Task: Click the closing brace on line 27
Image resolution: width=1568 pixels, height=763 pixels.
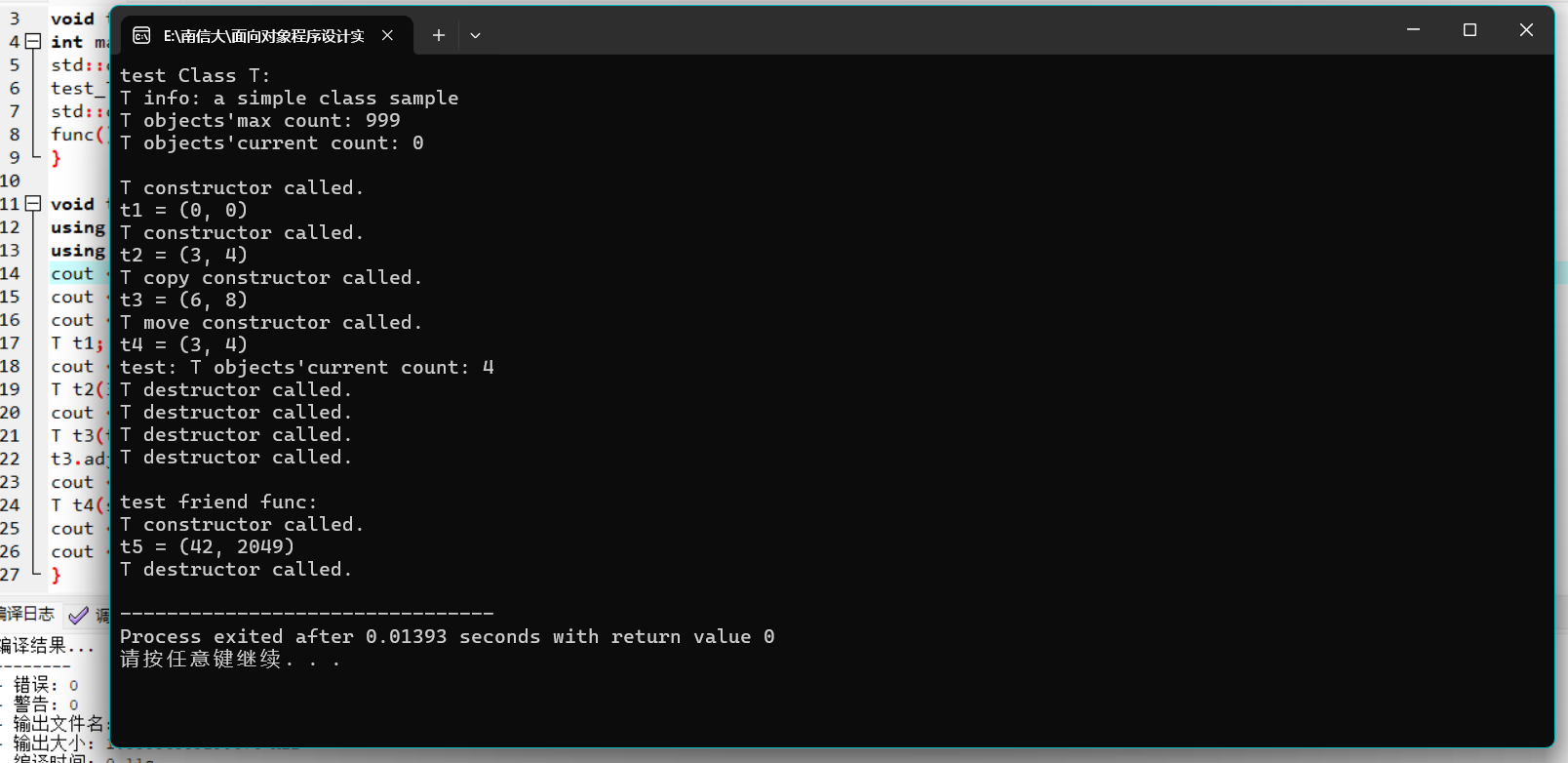Action: [56, 576]
